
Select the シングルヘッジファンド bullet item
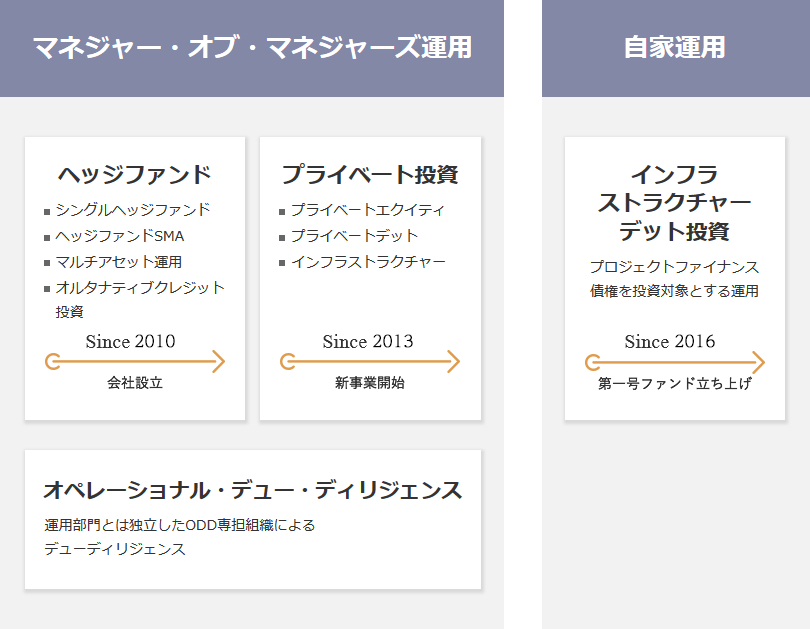point(133,210)
